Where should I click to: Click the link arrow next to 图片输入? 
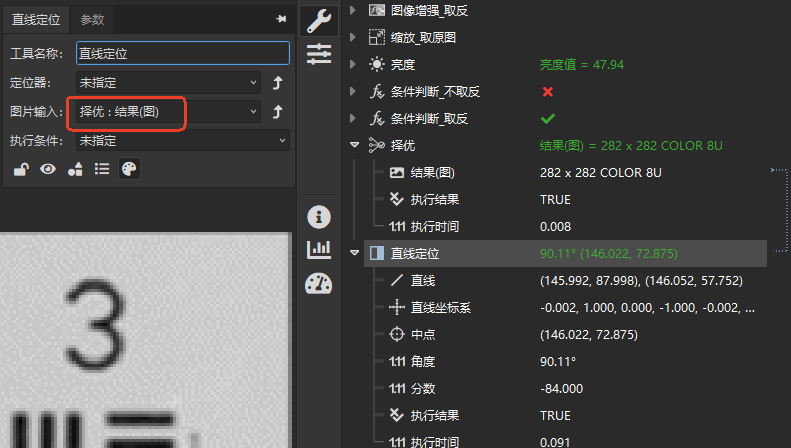point(277,111)
